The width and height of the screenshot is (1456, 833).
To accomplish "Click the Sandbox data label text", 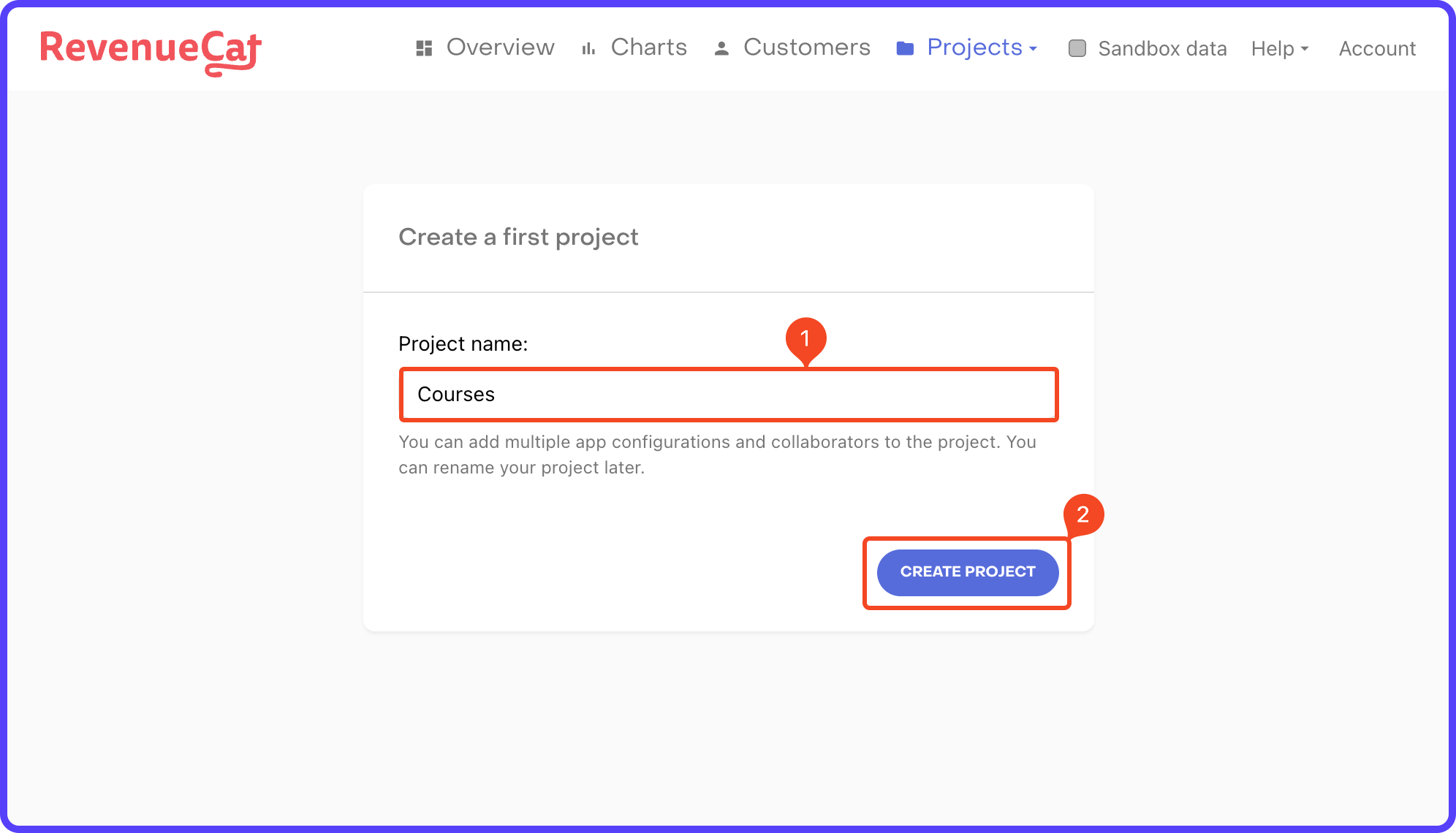I will 1162,48.
